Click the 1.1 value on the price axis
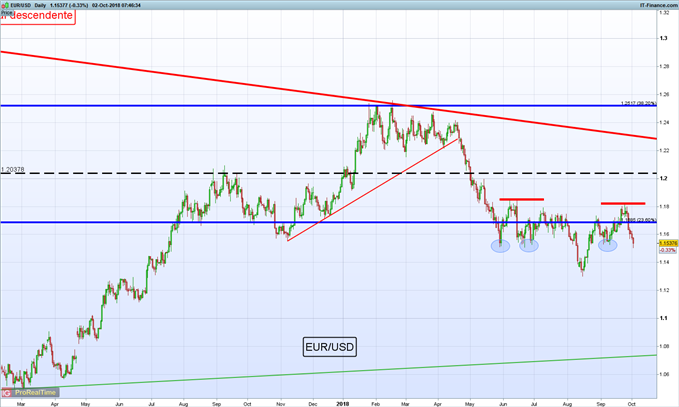This screenshot has height=407, width=679. pyautogui.click(x=663, y=318)
